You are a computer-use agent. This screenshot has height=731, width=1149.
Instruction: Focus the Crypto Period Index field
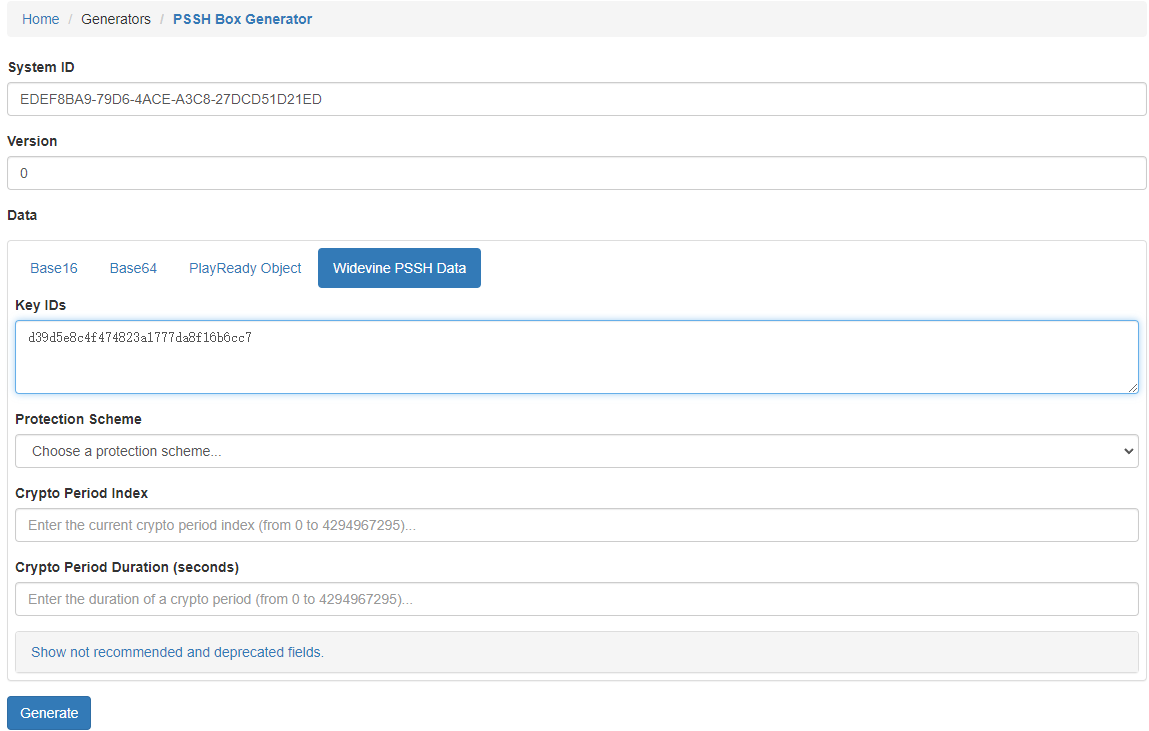576,525
